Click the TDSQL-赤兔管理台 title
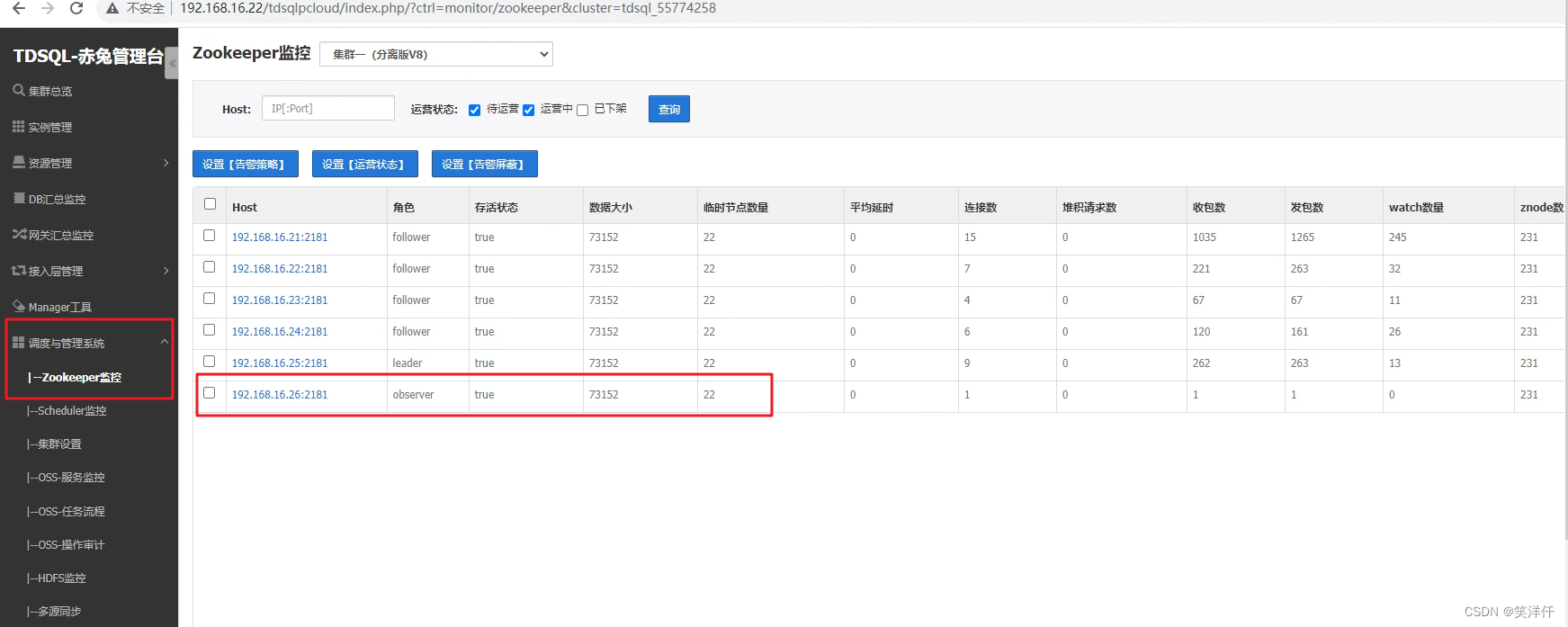 (88, 56)
